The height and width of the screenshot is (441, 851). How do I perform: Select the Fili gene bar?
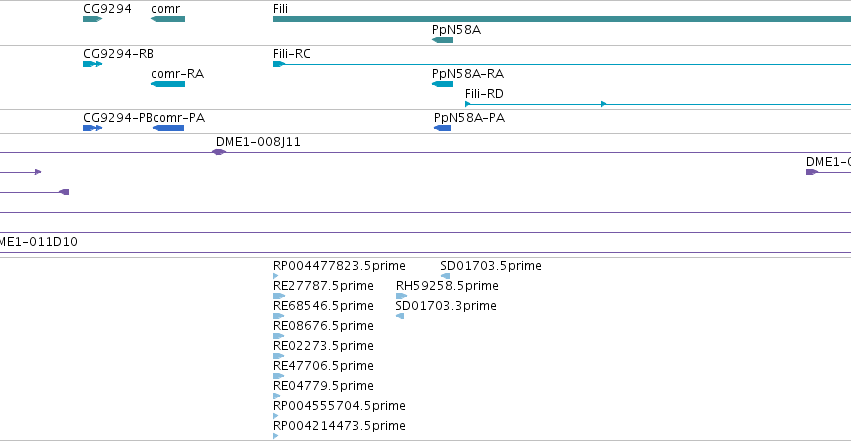560,19
